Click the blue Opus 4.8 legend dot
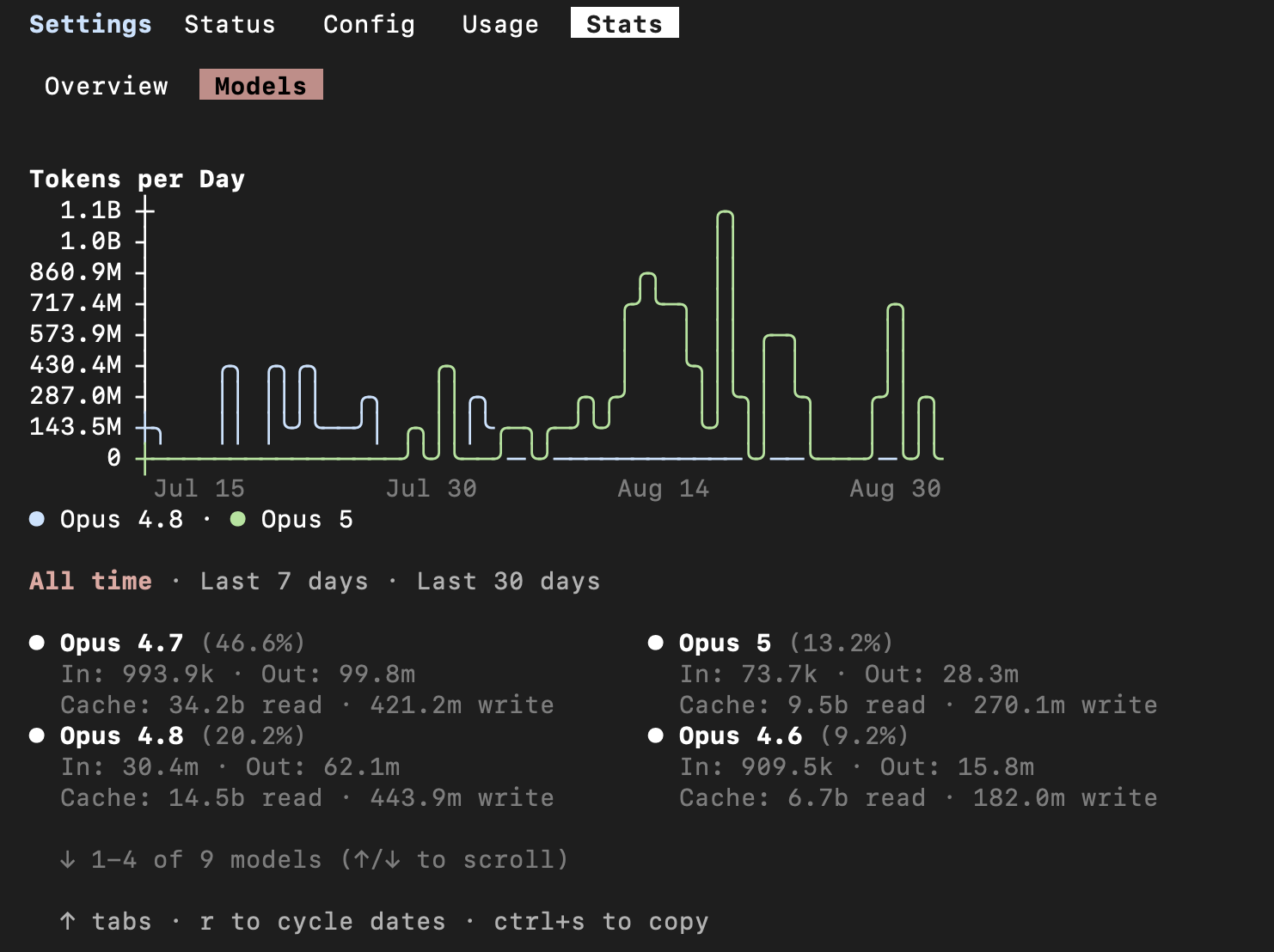The width and height of the screenshot is (1274, 952). pyautogui.click(x=37, y=519)
